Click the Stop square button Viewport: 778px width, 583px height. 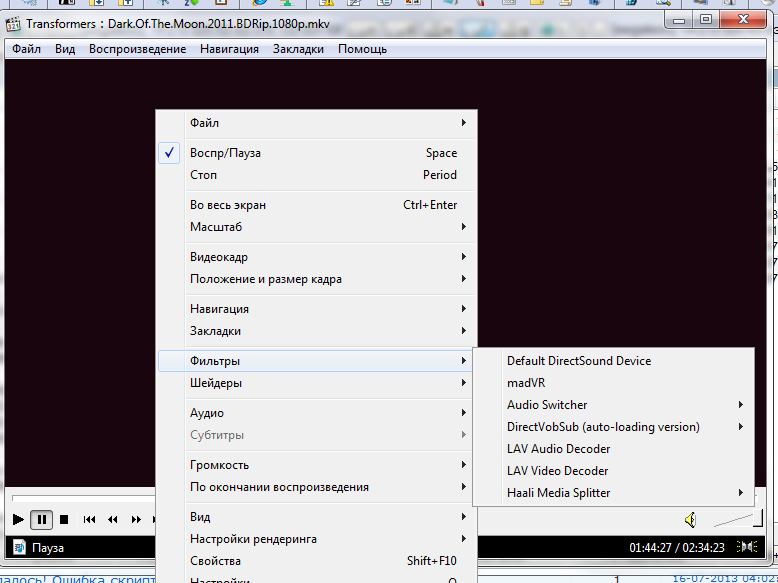pyautogui.click(x=64, y=519)
